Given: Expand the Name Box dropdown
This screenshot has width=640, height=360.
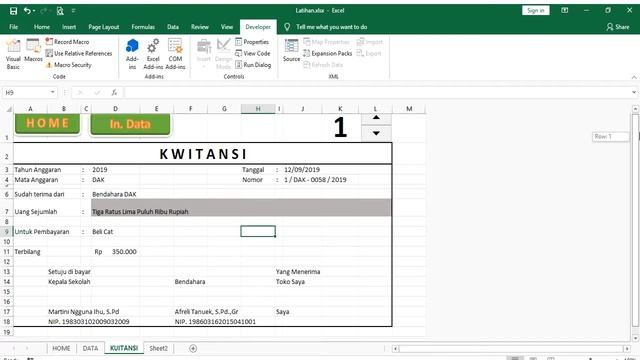Looking at the screenshot, I should pos(53,92).
